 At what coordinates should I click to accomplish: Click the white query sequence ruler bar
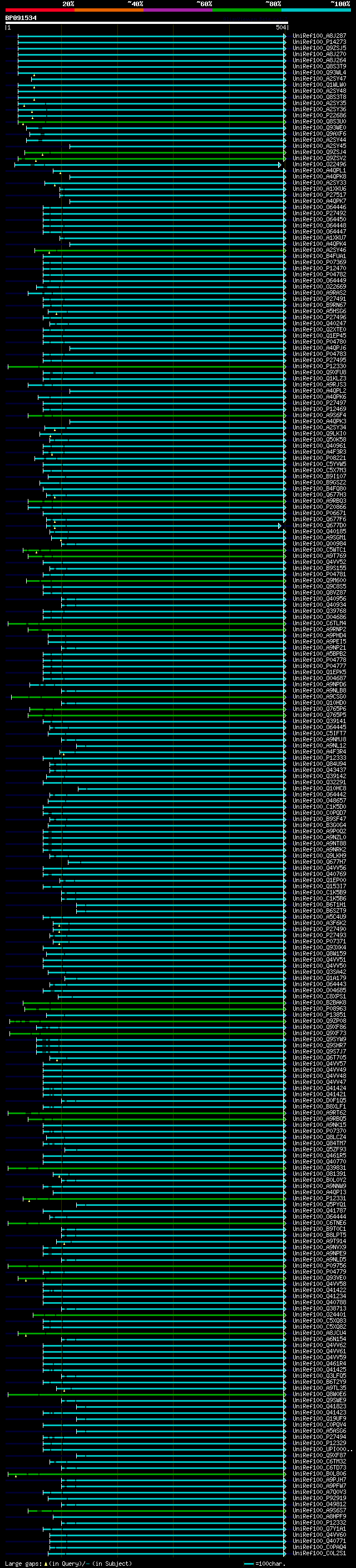click(147, 22)
